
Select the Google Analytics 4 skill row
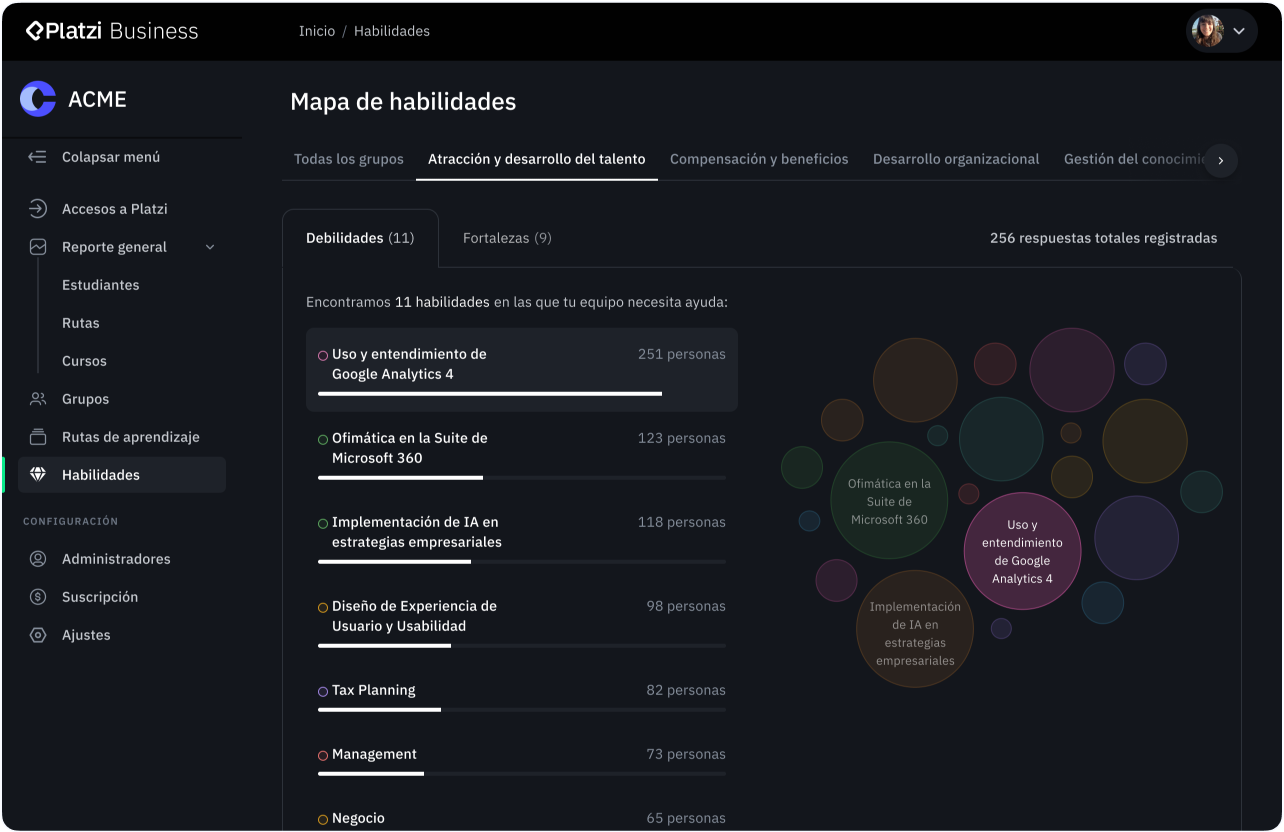tap(522, 370)
